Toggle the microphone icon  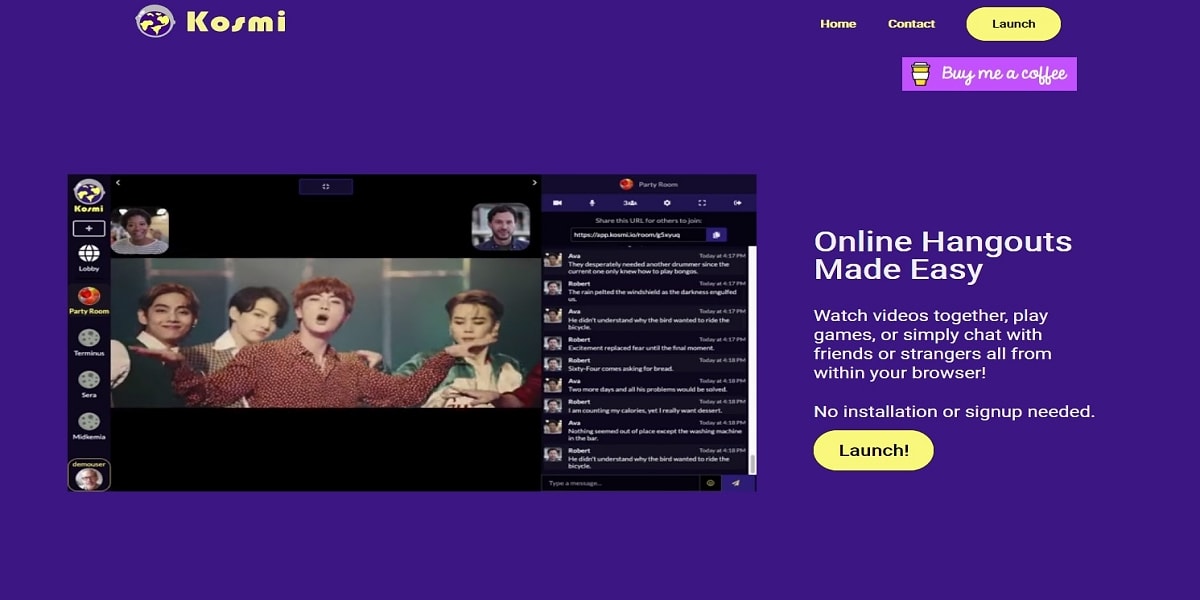pyautogui.click(x=592, y=203)
